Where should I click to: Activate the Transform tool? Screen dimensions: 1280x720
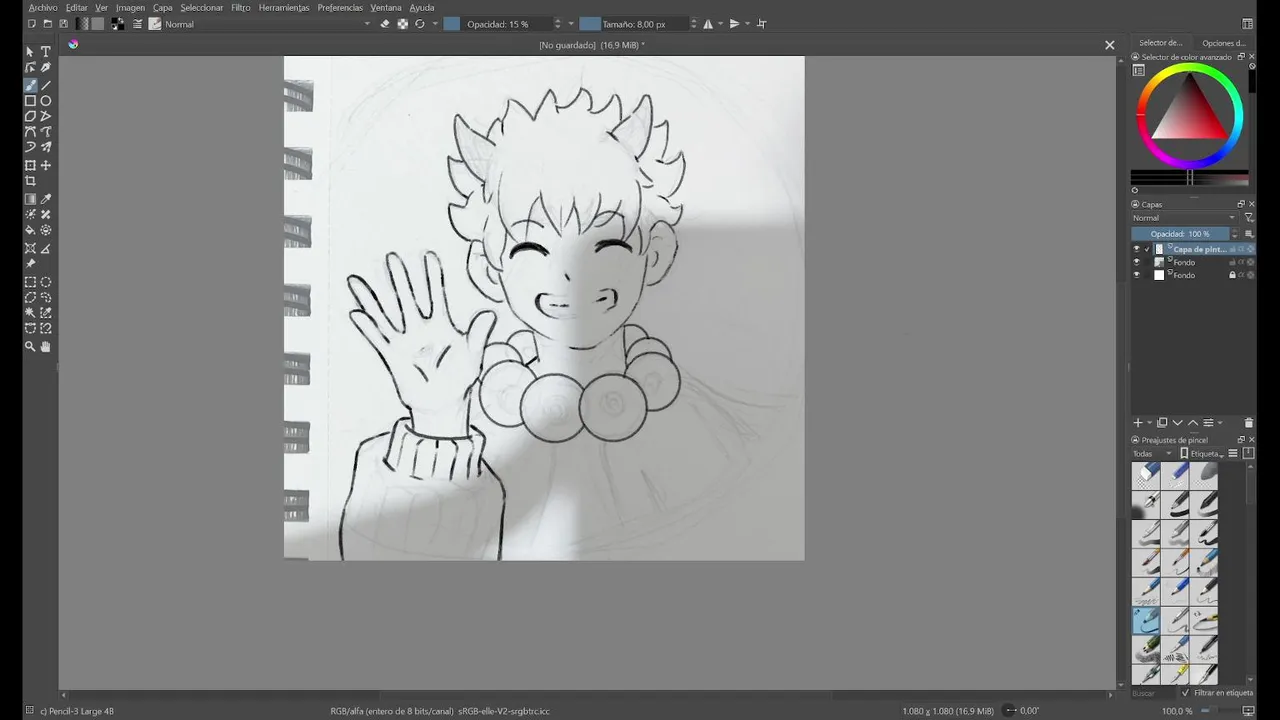tap(30, 165)
